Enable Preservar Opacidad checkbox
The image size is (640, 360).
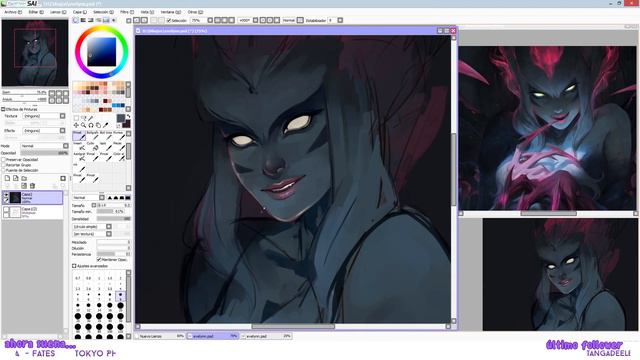[x=4, y=160]
